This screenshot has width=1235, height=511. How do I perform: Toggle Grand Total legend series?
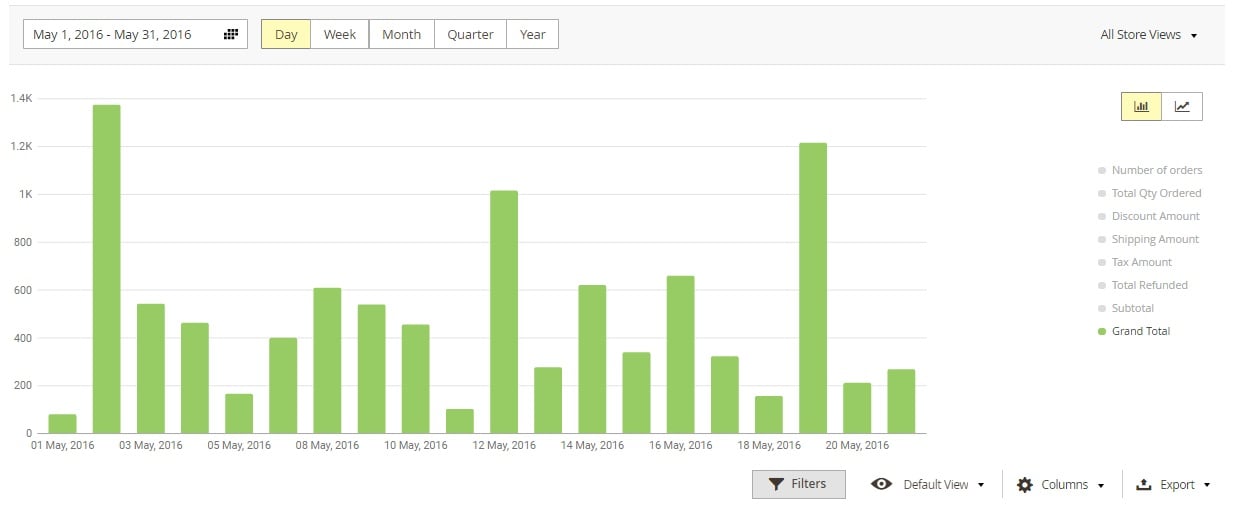pyautogui.click(x=1134, y=331)
